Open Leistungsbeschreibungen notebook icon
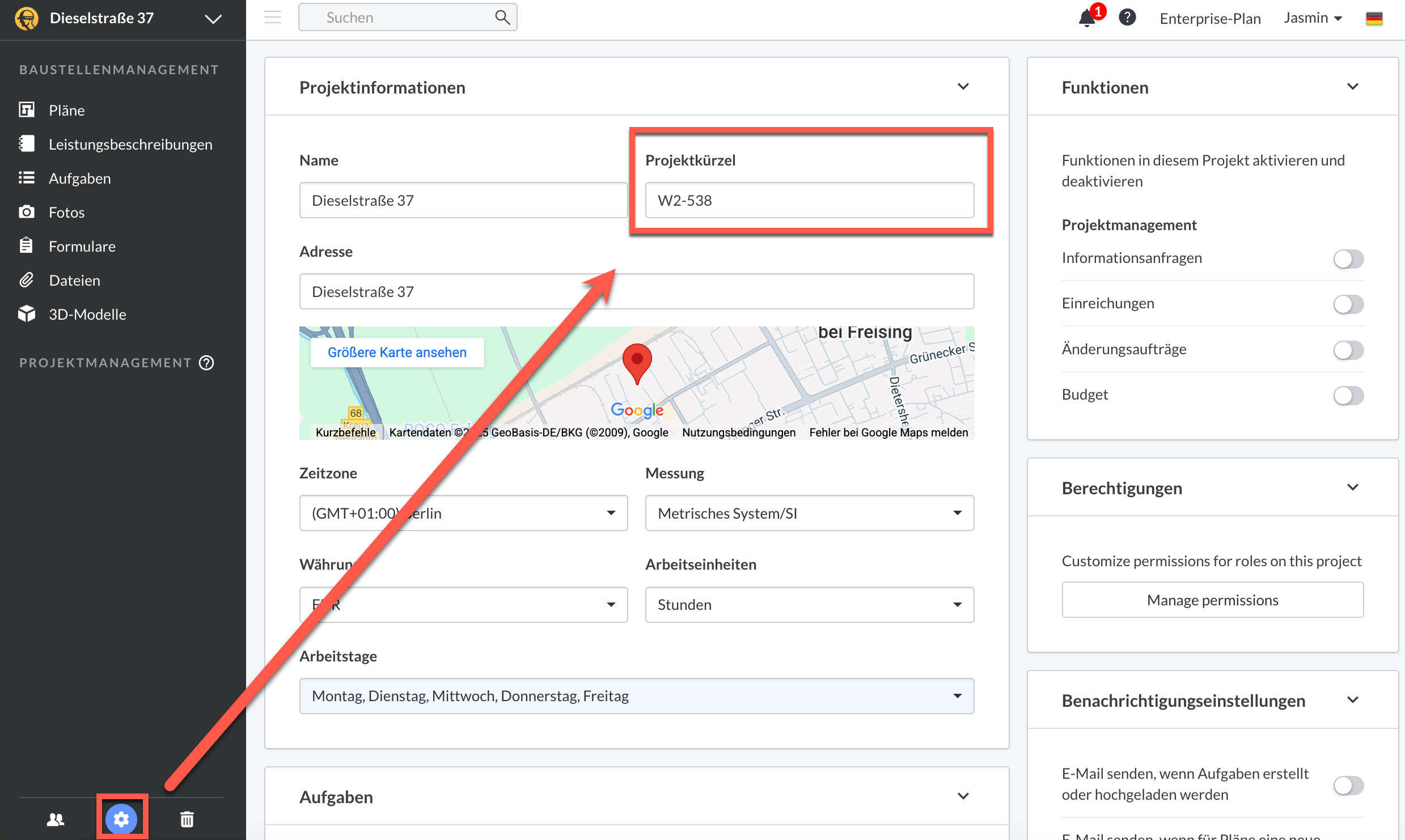 (26, 144)
